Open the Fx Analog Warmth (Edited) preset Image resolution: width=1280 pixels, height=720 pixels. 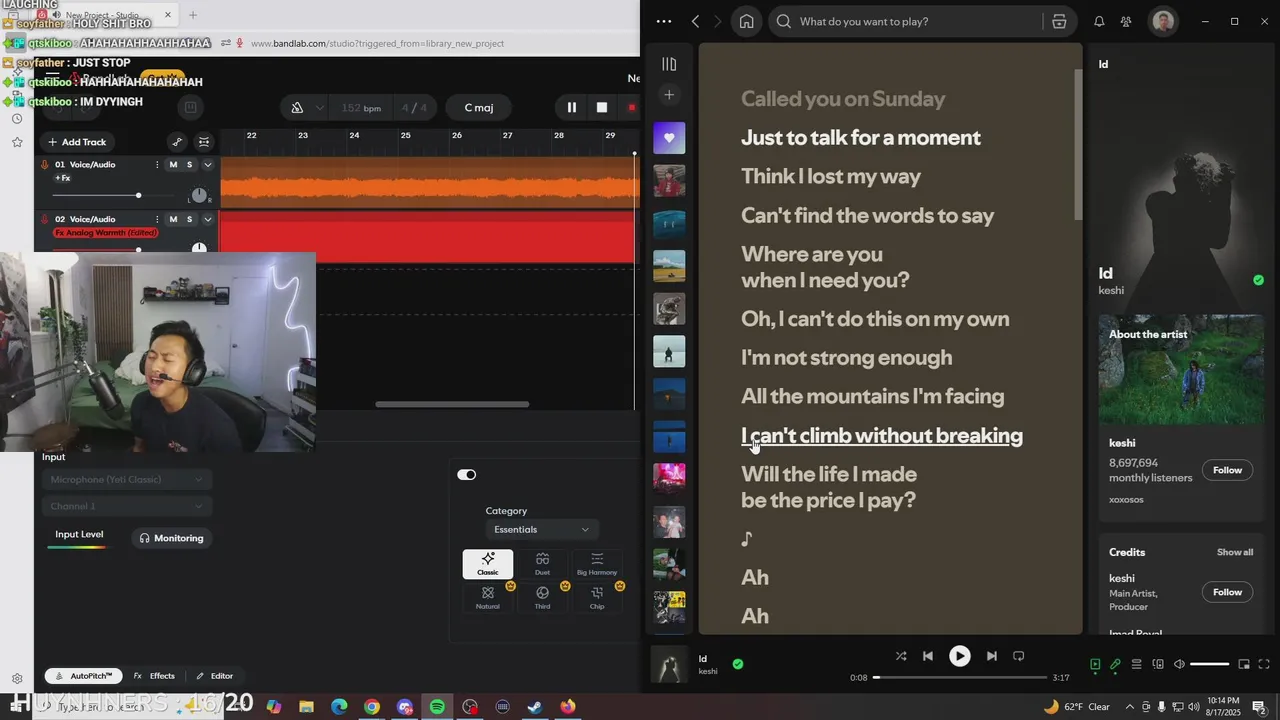pyautogui.click(x=106, y=233)
